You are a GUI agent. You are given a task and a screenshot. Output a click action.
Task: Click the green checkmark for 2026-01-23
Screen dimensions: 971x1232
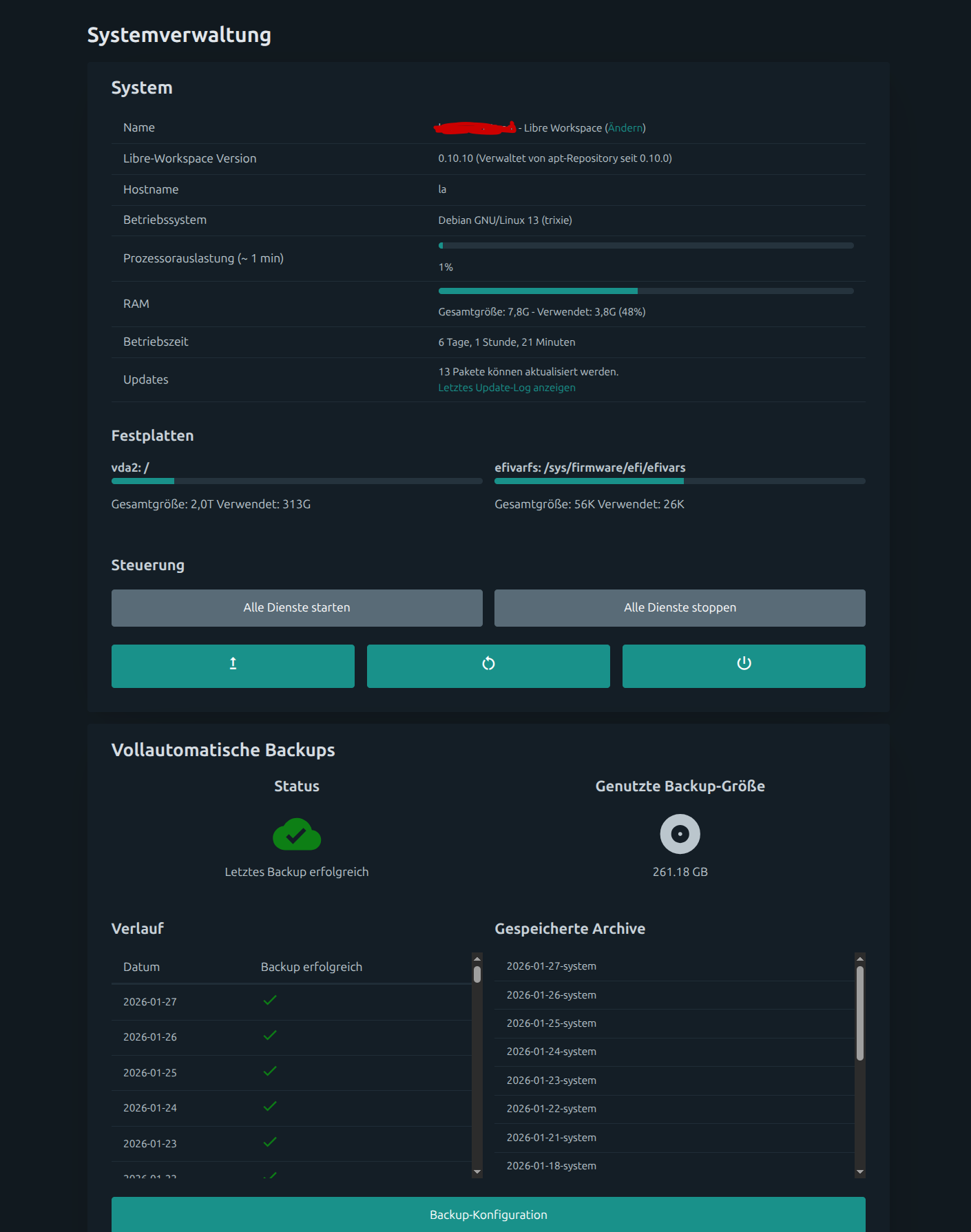pyautogui.click(x=270, y=1142)
